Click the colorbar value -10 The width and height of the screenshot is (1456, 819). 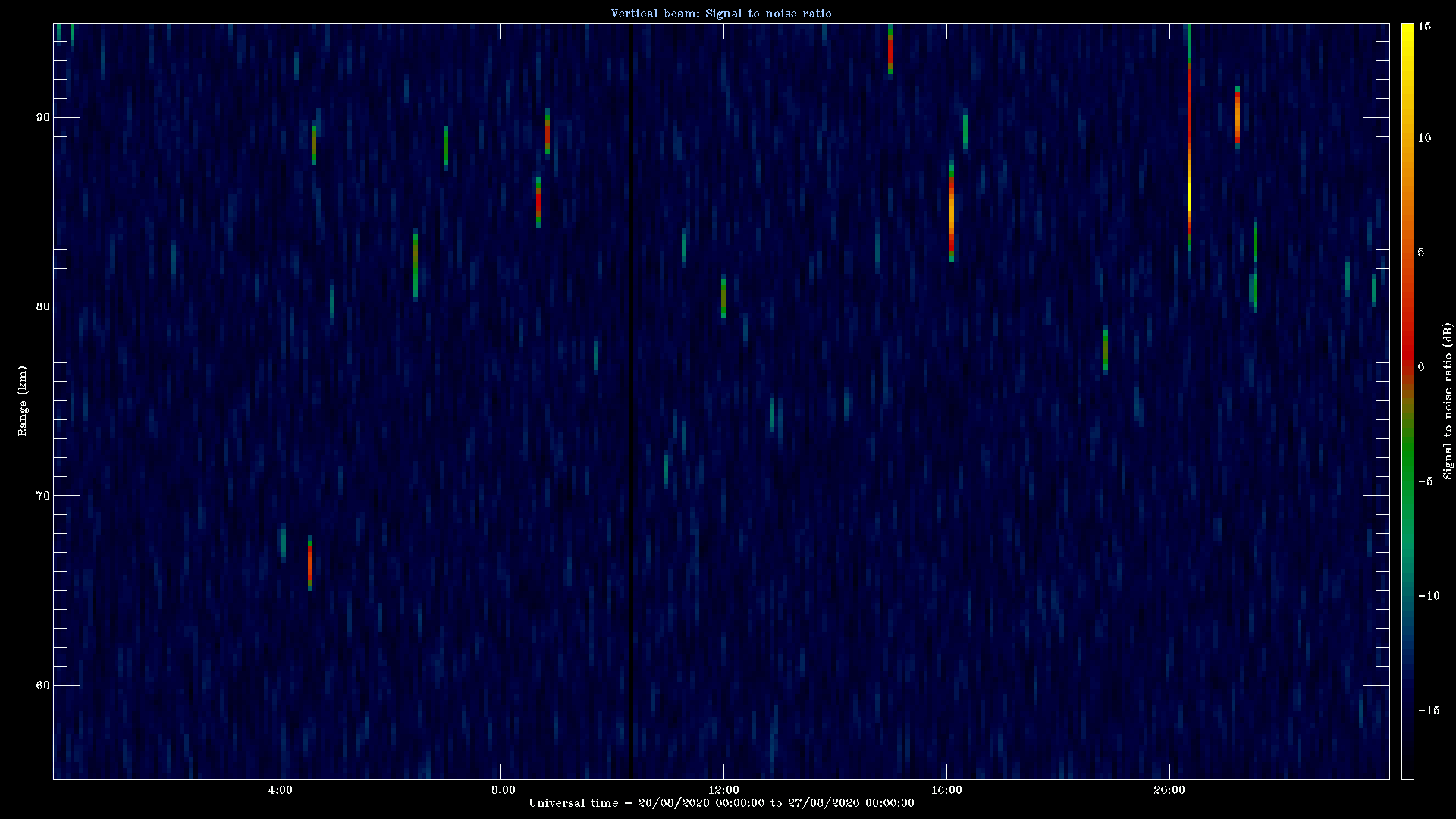[x=1428, y=596]
